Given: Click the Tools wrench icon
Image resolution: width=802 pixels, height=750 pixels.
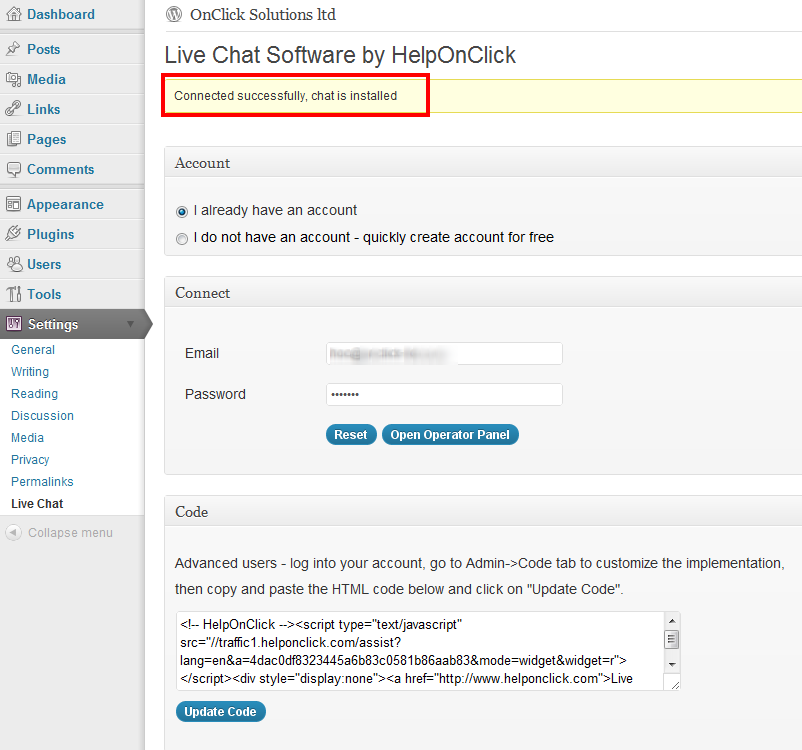Looking at the screenshot, I should point(14,294).
